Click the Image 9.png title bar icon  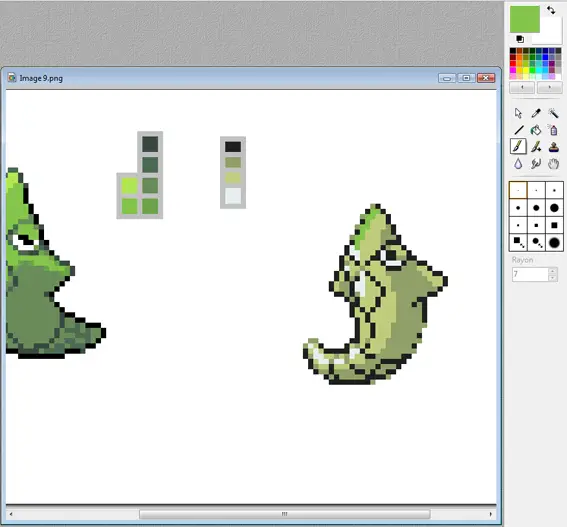click(12, 78)
